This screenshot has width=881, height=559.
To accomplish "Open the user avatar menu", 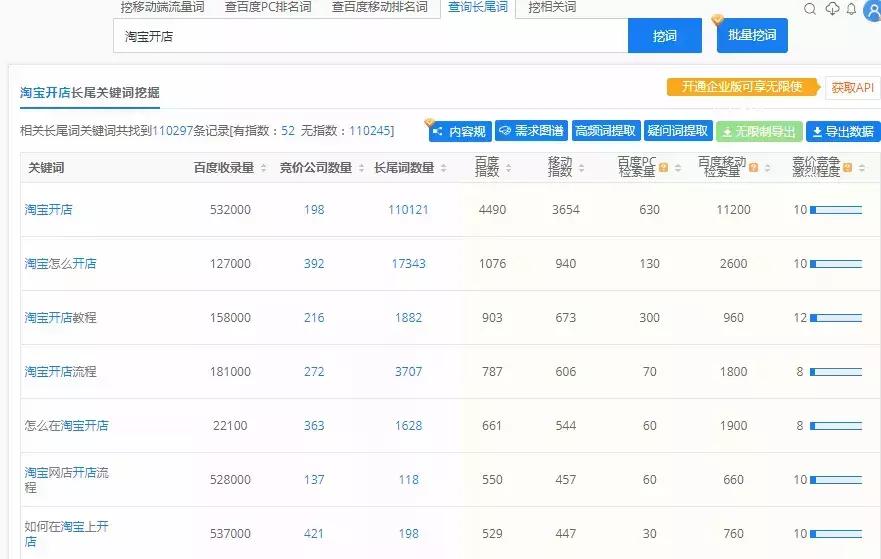I will click(x=873, y=10).
